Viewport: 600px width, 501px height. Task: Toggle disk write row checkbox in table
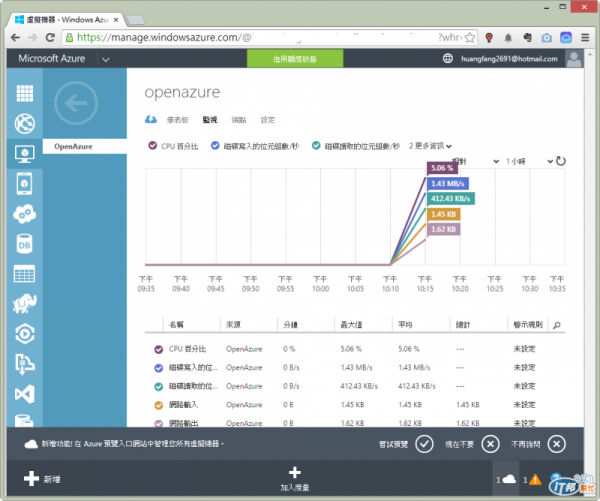(158, 368)
